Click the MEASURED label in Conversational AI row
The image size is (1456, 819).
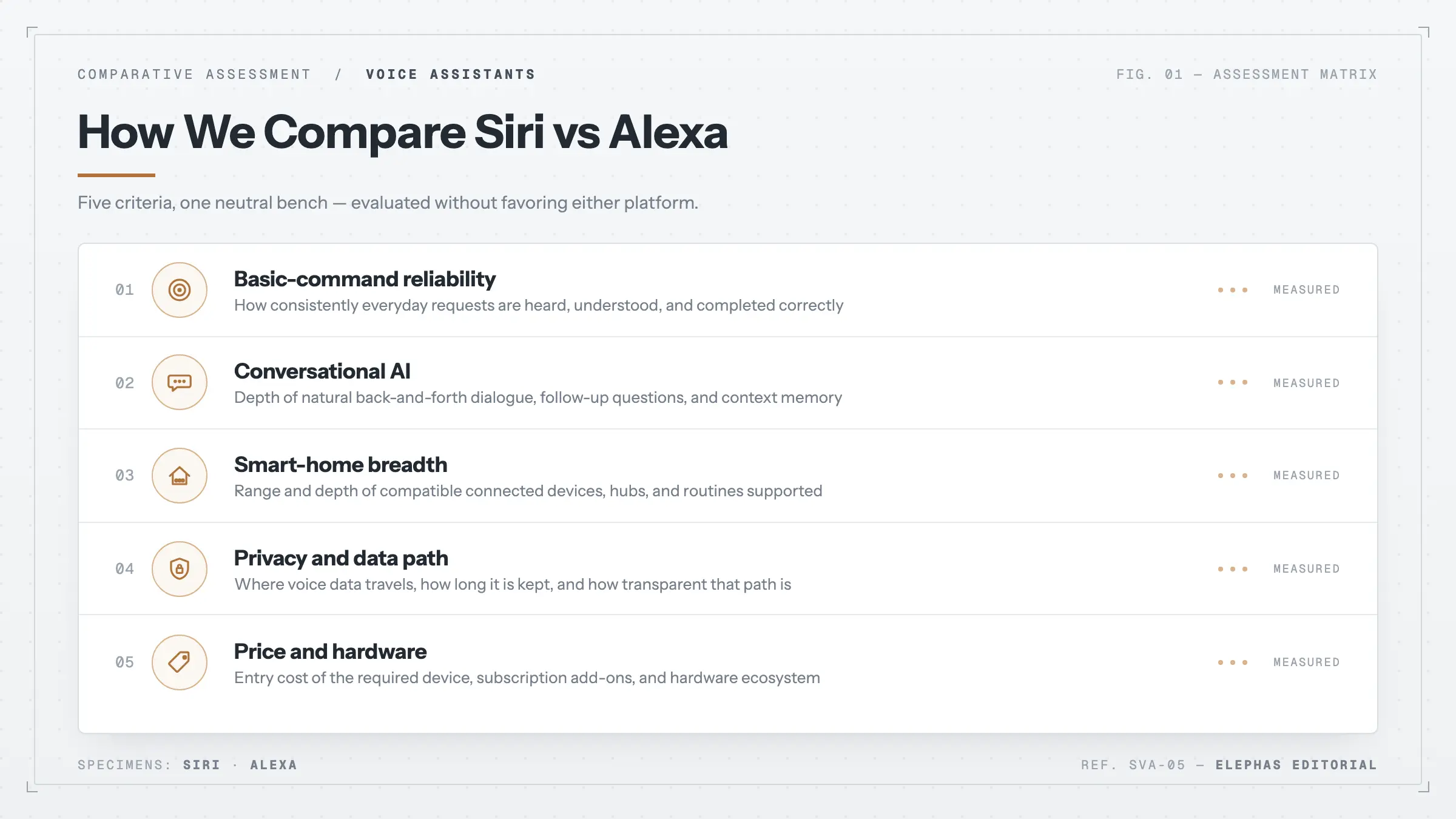click(x=1307, y=383)
